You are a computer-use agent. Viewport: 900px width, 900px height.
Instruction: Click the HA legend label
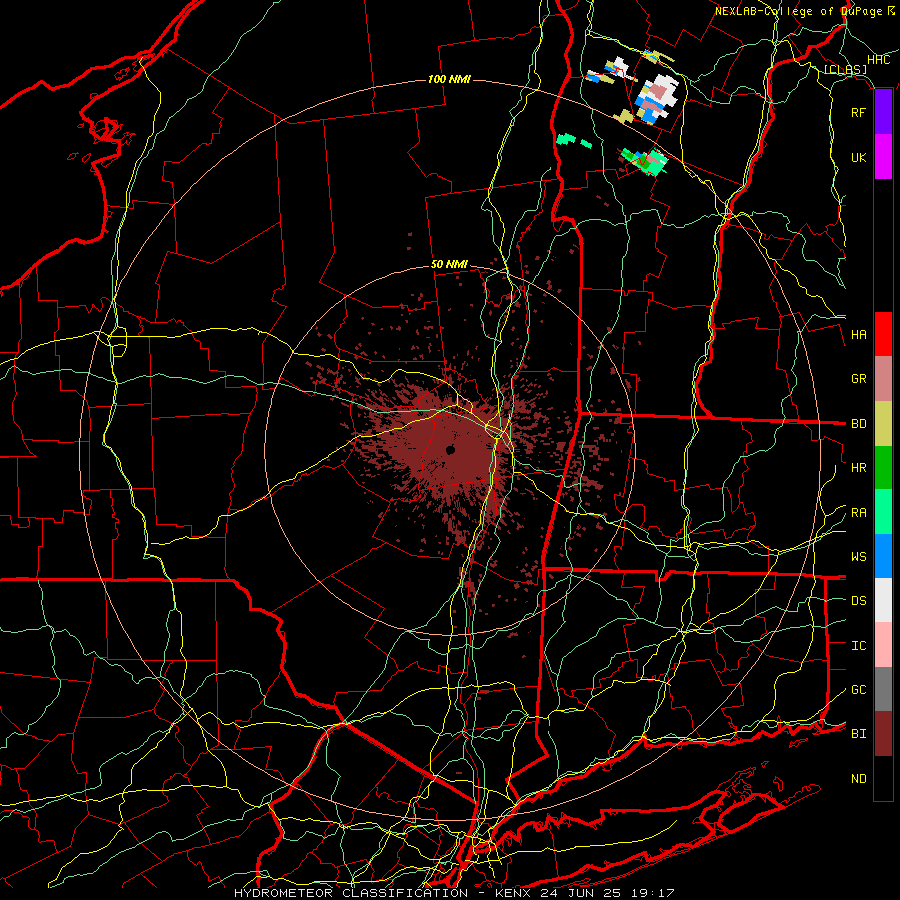(858, 335)
